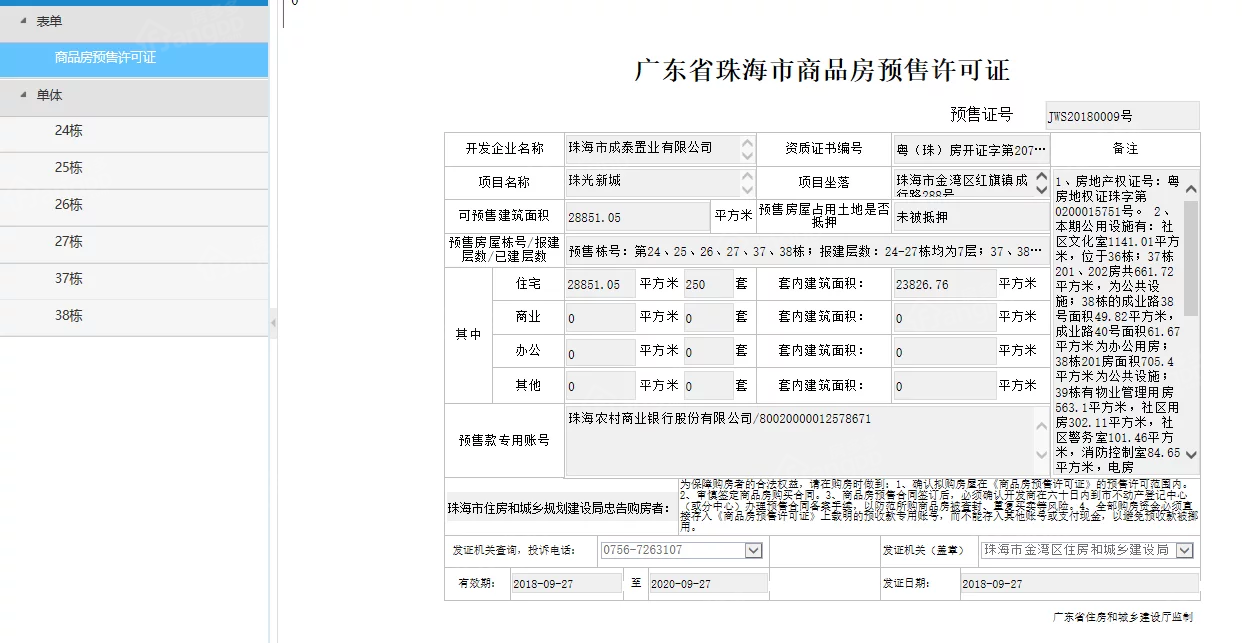Click 可预售建筑面积 value 28851.05
1242x643 pixels.
pos(637,216)
